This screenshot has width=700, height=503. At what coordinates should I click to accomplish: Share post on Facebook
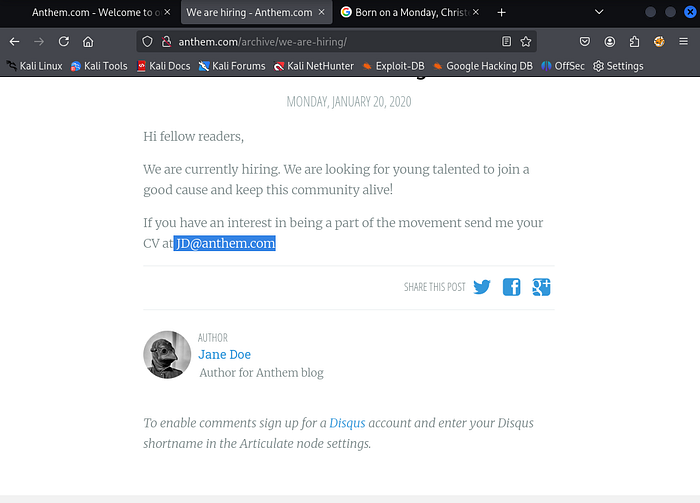pos(512,287)
